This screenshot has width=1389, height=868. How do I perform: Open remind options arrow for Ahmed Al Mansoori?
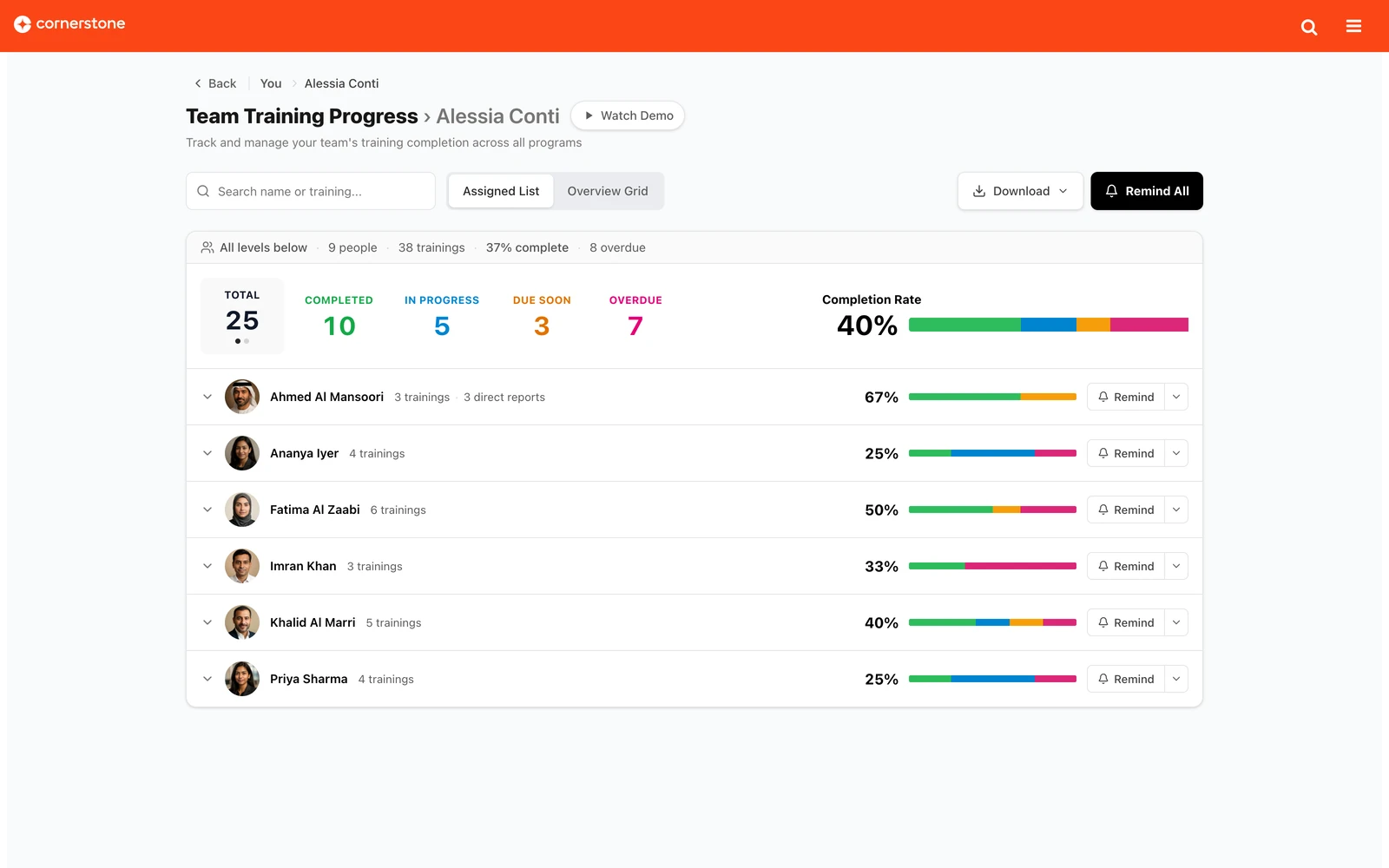click(1176, 397)
